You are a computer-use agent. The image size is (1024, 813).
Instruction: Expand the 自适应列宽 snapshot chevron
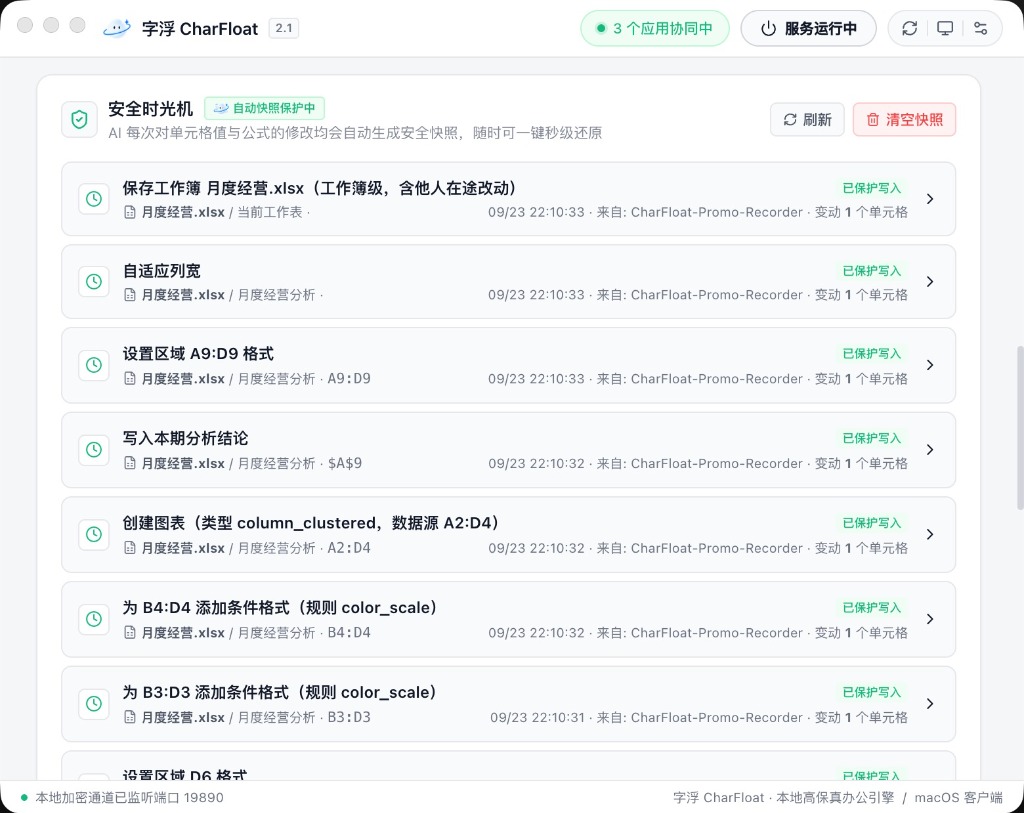tap(930, 281)
